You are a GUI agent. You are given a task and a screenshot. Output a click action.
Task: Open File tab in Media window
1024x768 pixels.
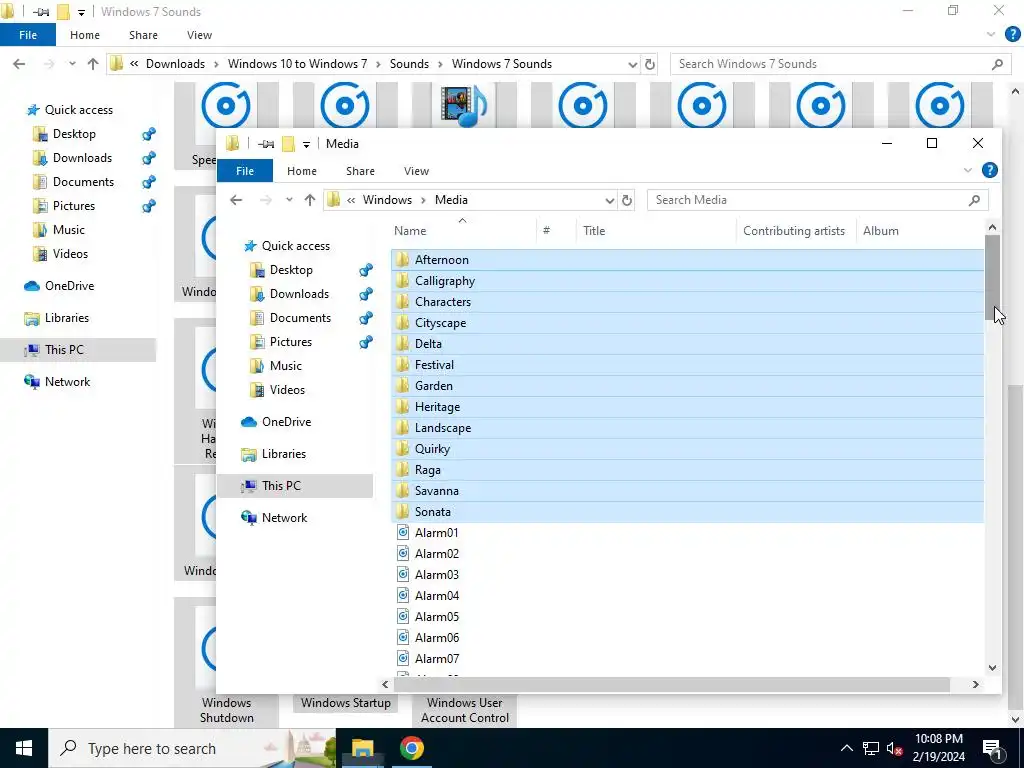tap(245, 171)
